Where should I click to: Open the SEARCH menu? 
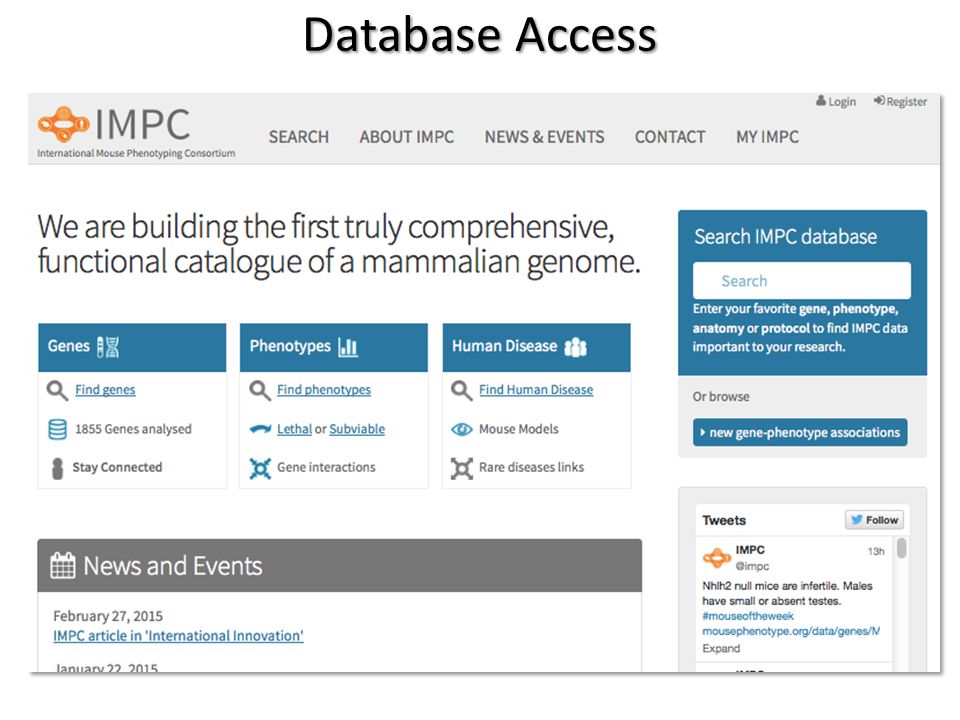click(x=299, y=137)
